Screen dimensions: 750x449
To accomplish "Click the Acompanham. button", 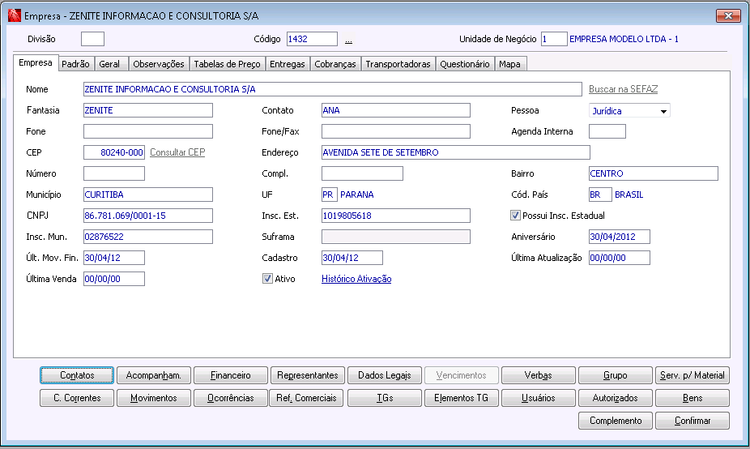I will [x=154, y=375].
